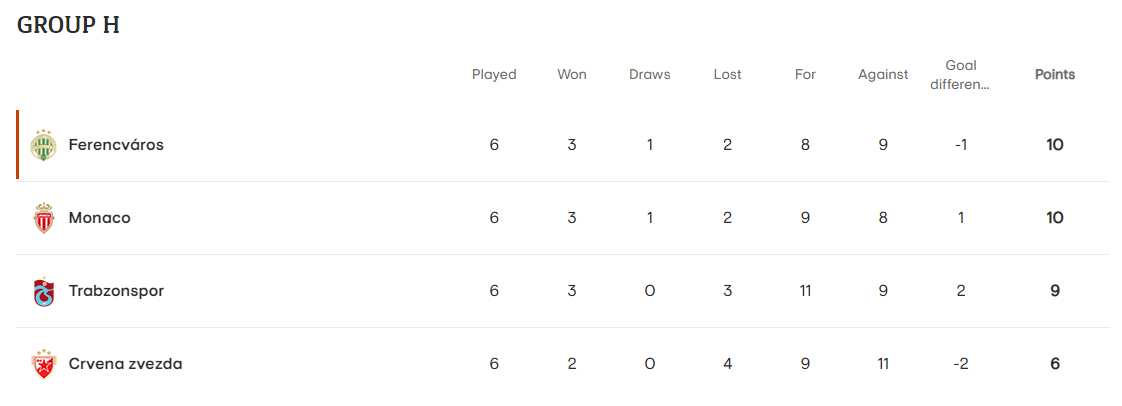
Task: Click the Against column header
Action: point(883,75)
